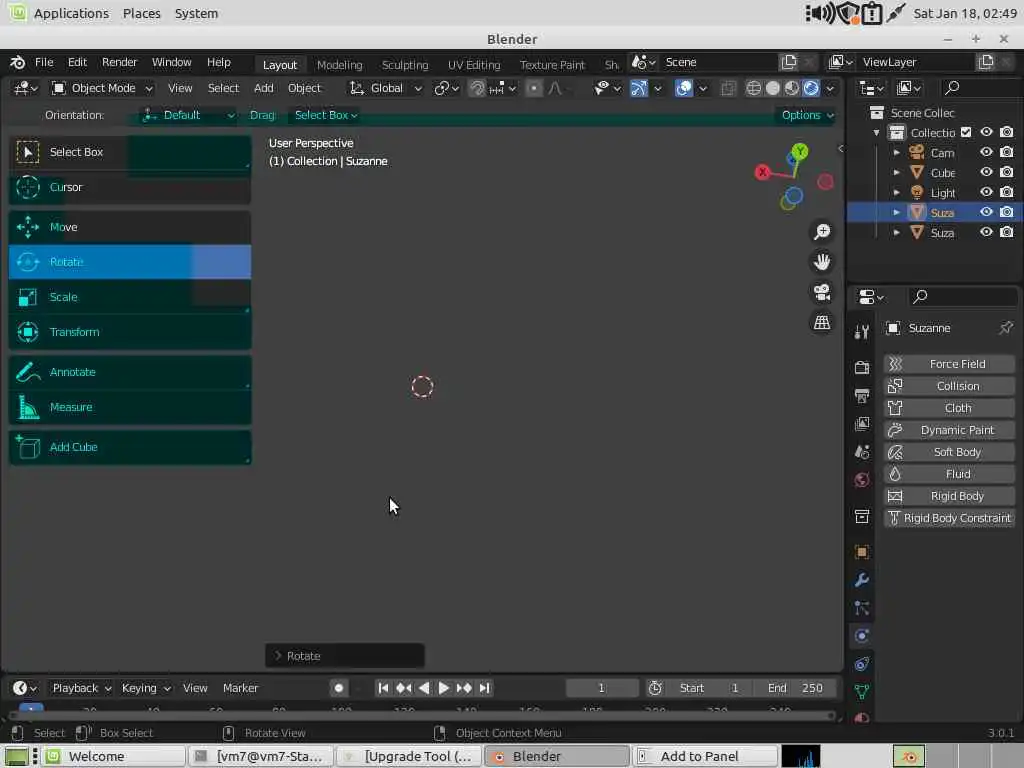
Task: Open the Output properties tab
Action: tap(862, 396)
